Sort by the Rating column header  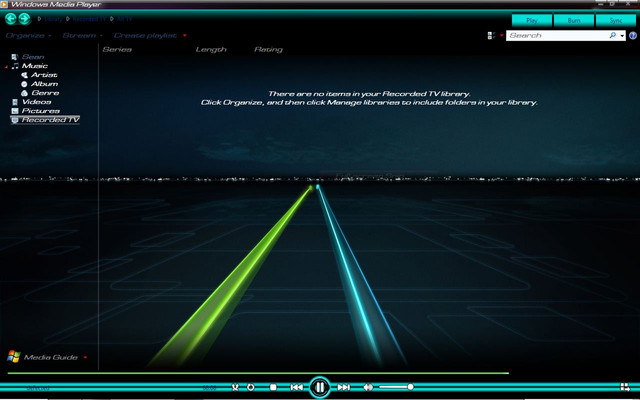pos(268,49)
